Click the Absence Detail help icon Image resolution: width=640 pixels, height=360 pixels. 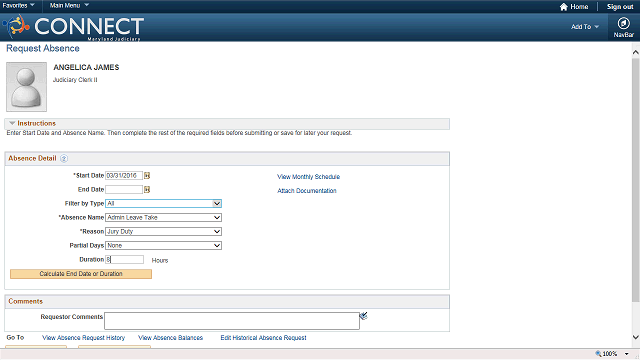(x=64, y=158)
